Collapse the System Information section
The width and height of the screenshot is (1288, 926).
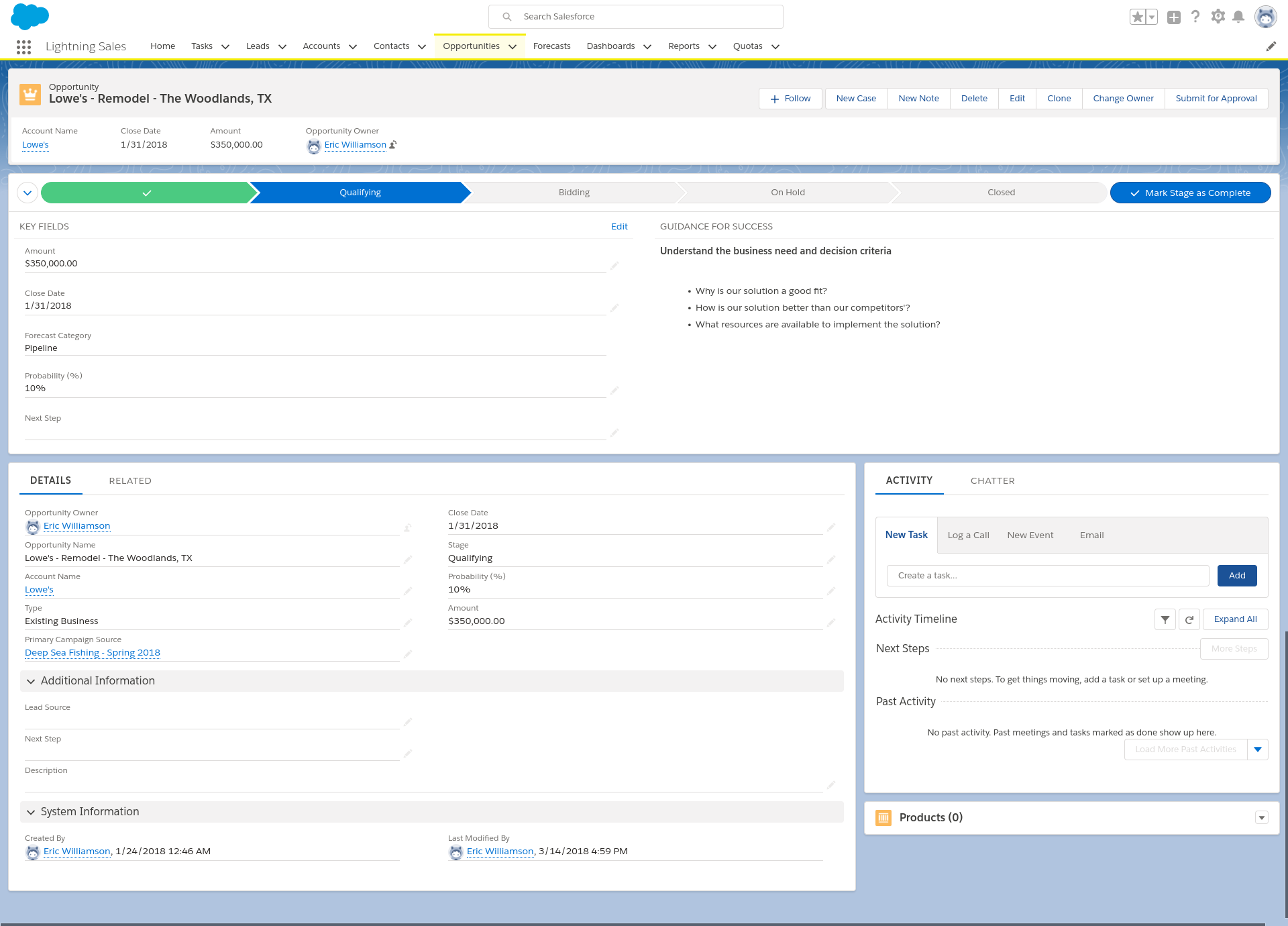pos(31,812)
